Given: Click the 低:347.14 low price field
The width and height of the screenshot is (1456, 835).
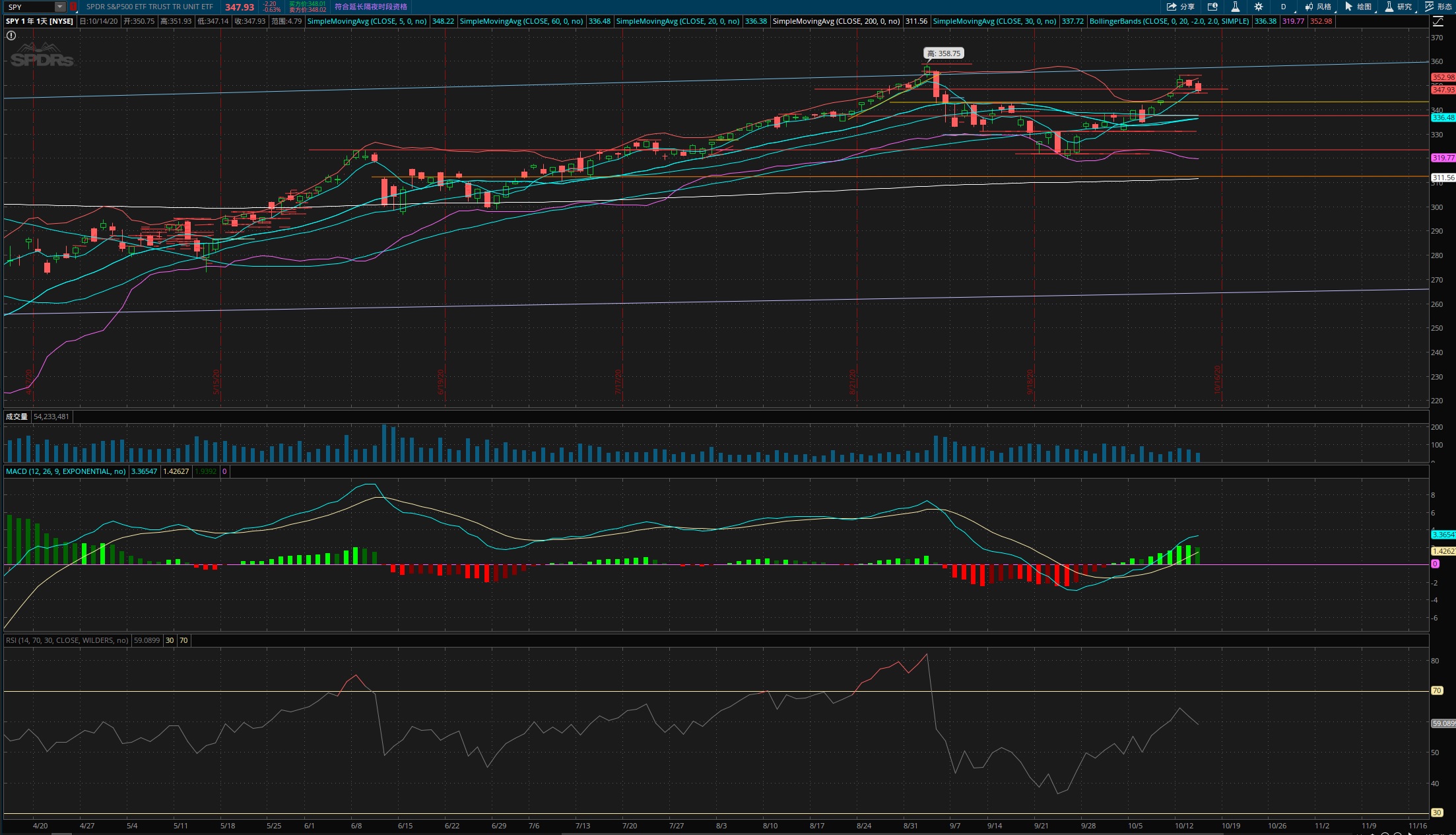Looking at the screenshot, I should coord(213,21).
